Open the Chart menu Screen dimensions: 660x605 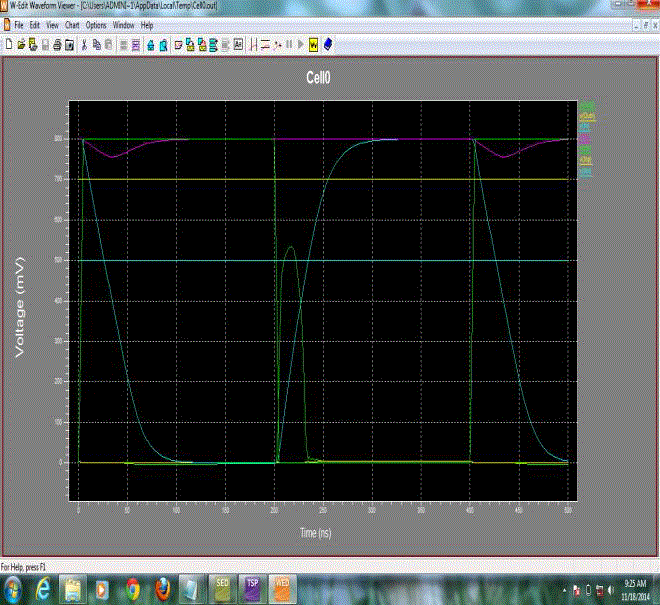[72, 24]
